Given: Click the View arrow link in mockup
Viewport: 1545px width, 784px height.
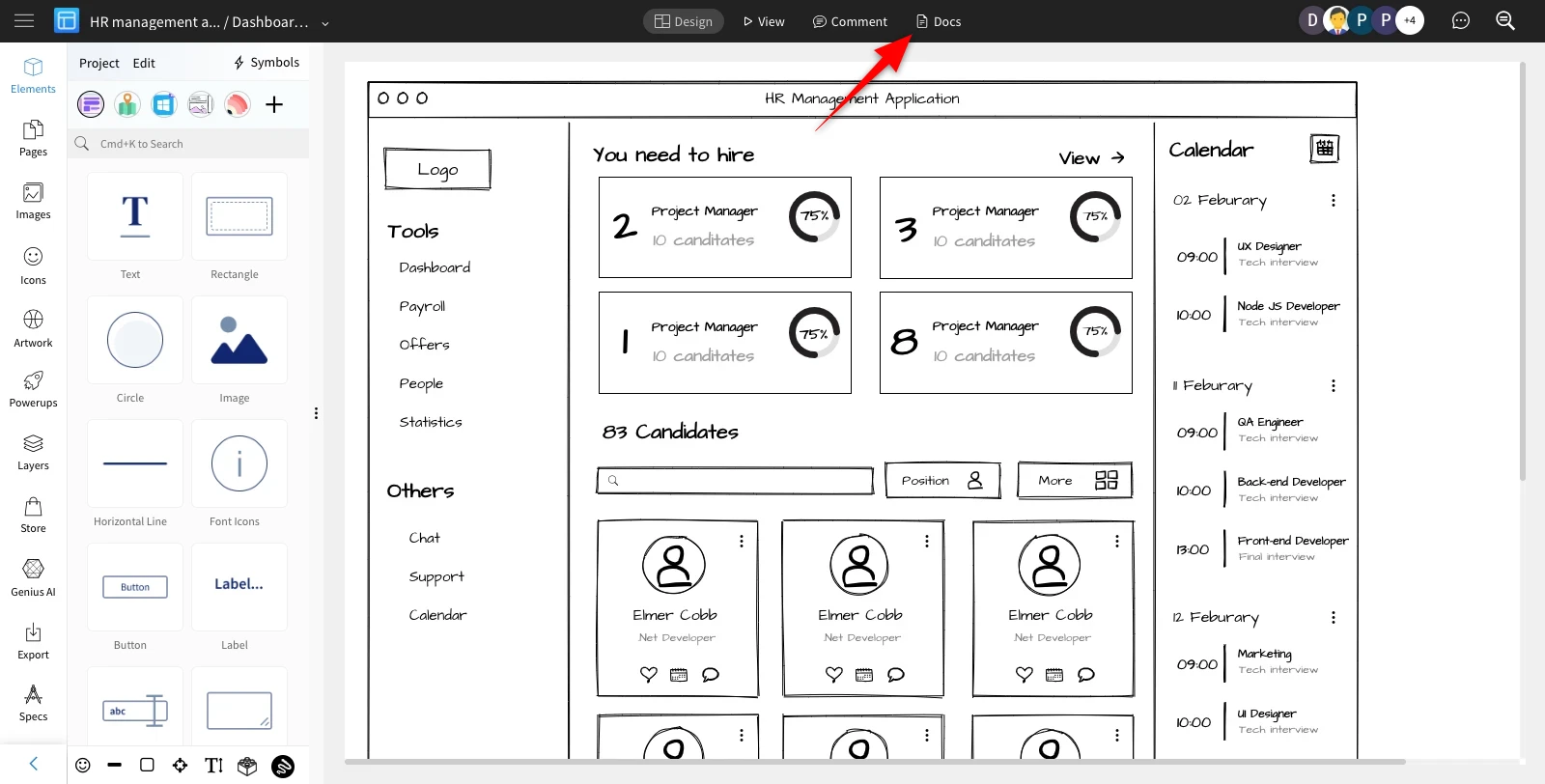Looking at the screenshot, I should coord(1091,157).
